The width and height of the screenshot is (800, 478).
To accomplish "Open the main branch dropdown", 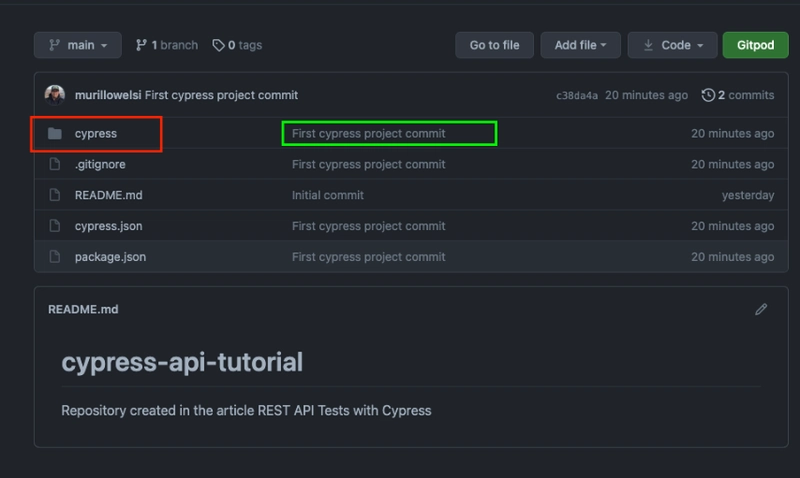I will (x=78, y=45).
